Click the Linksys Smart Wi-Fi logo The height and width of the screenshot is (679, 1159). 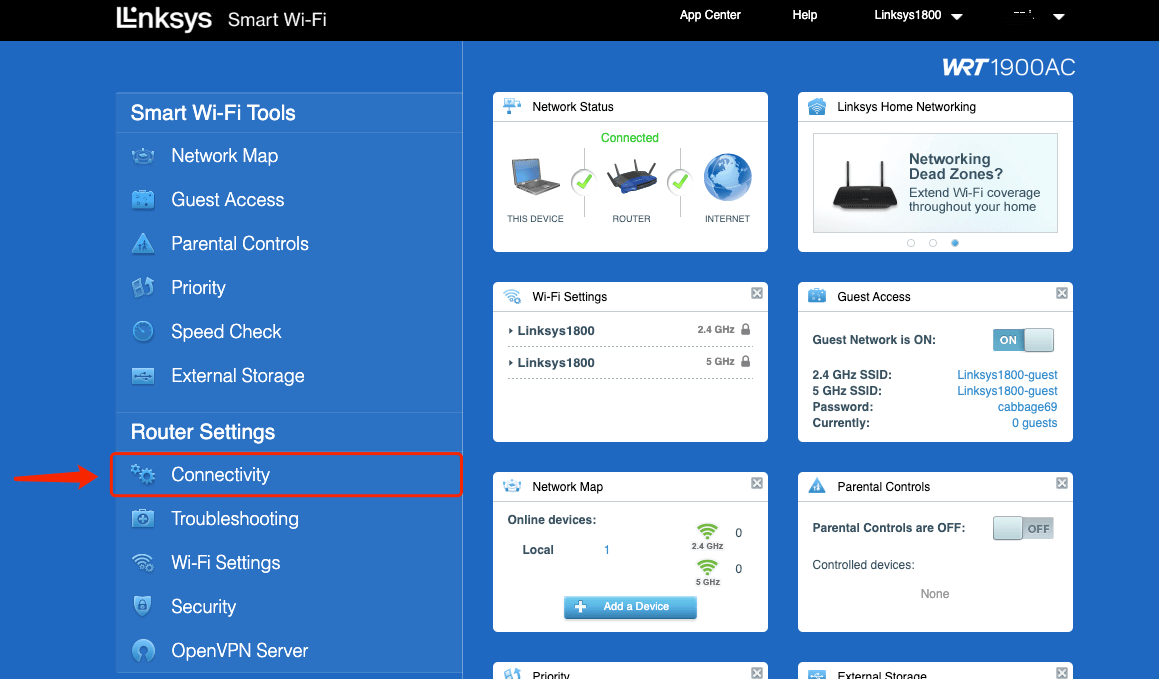coord(221,19)
